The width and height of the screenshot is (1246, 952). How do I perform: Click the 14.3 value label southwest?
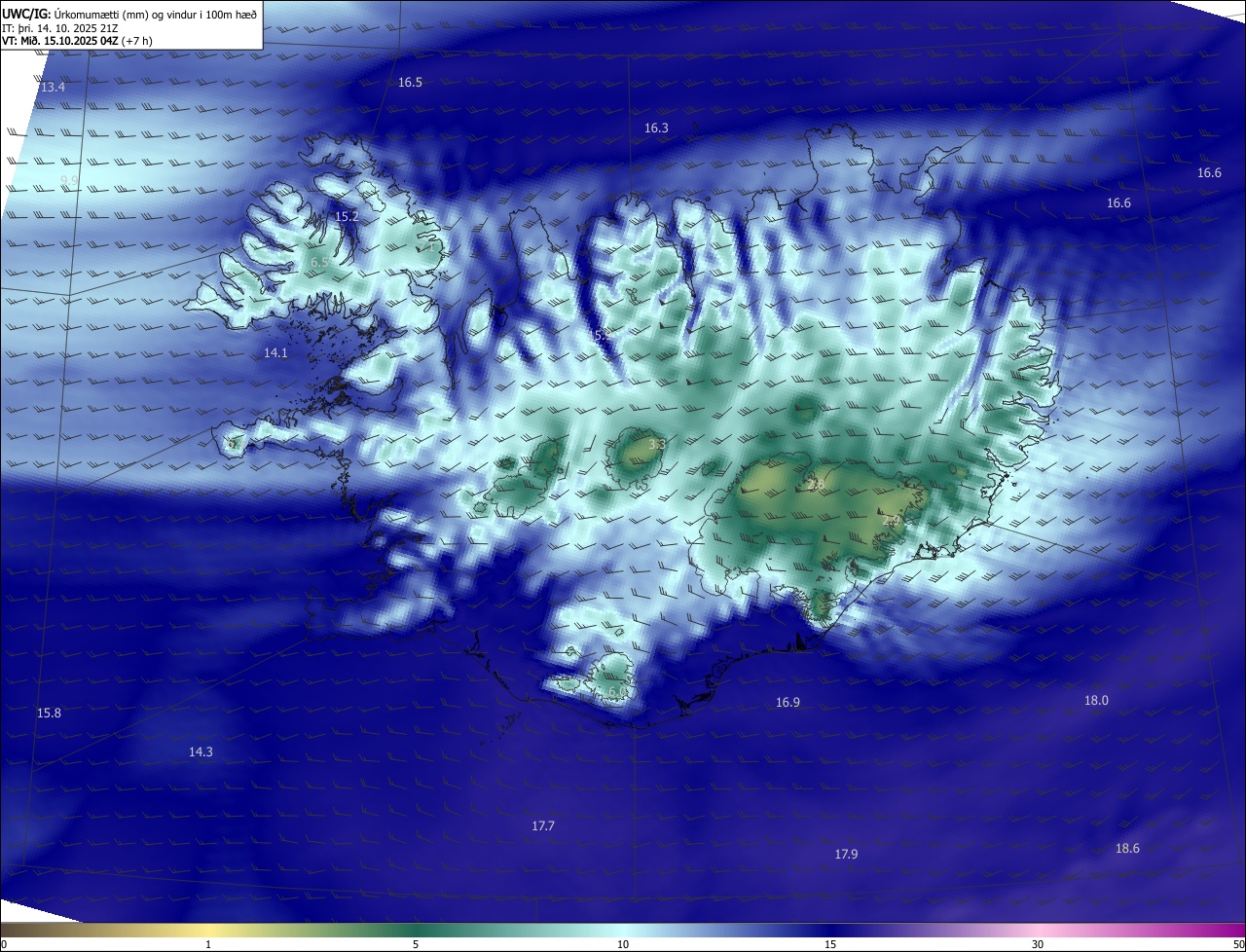201,752
